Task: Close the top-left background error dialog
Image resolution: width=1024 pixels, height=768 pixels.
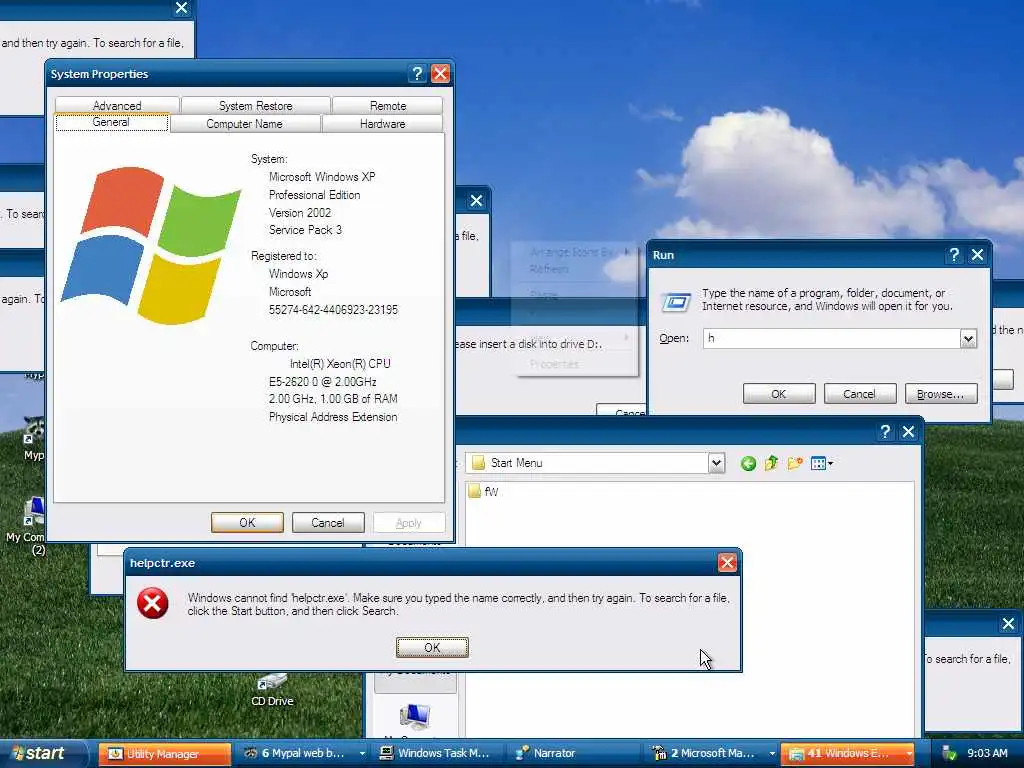Action: (x=182, y=8)
